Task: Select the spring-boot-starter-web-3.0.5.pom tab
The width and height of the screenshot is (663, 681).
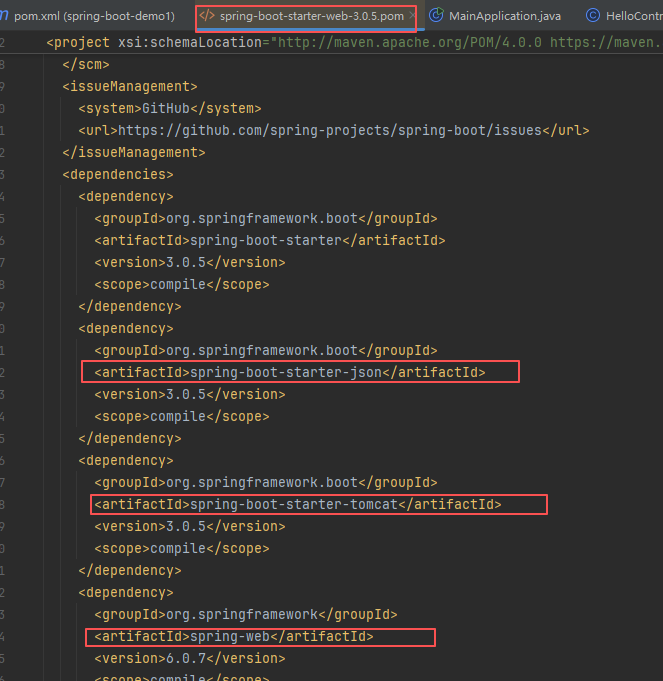Action: coord(312,17)
